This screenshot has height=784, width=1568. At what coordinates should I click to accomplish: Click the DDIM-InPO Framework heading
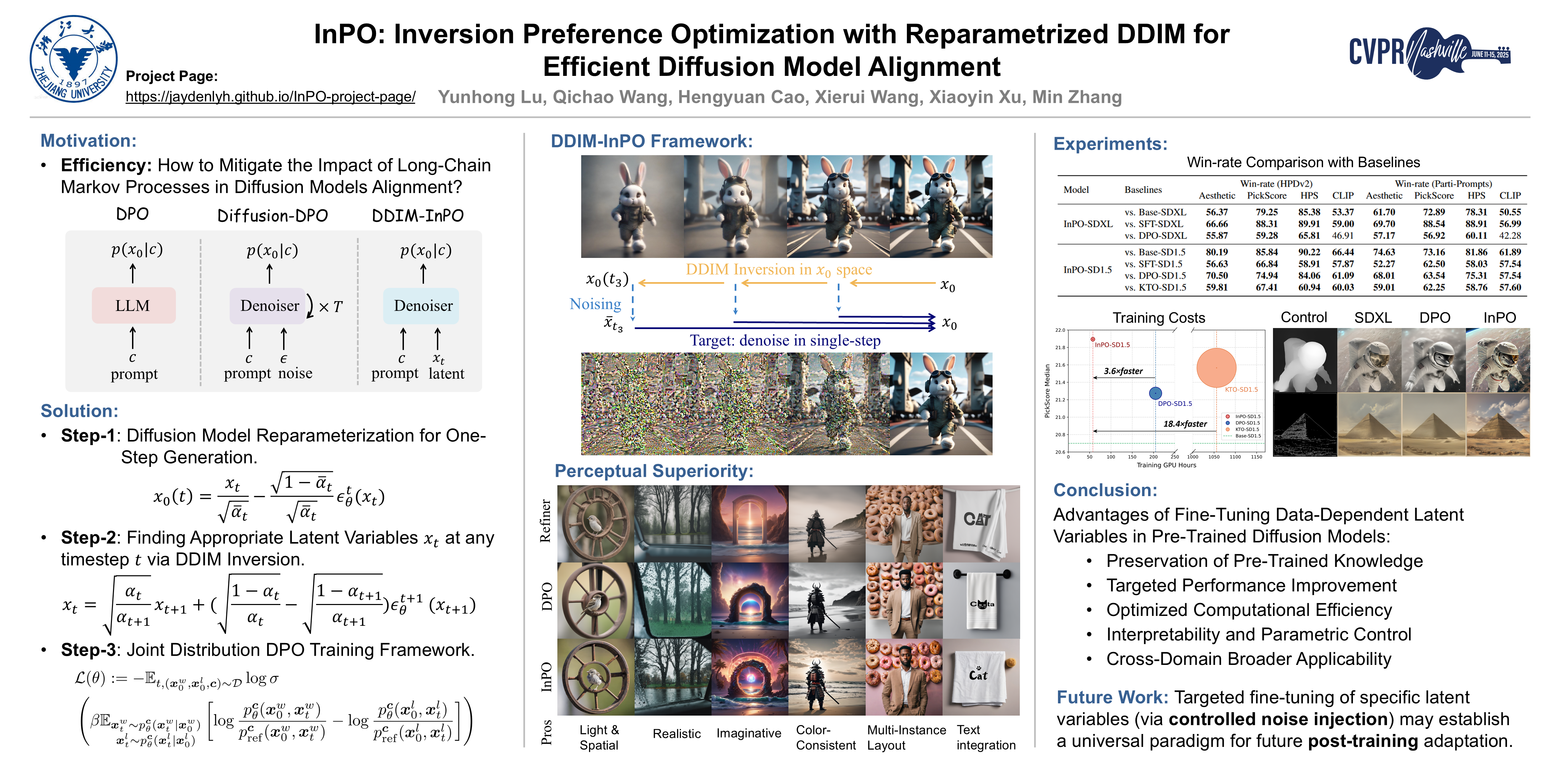651,141
